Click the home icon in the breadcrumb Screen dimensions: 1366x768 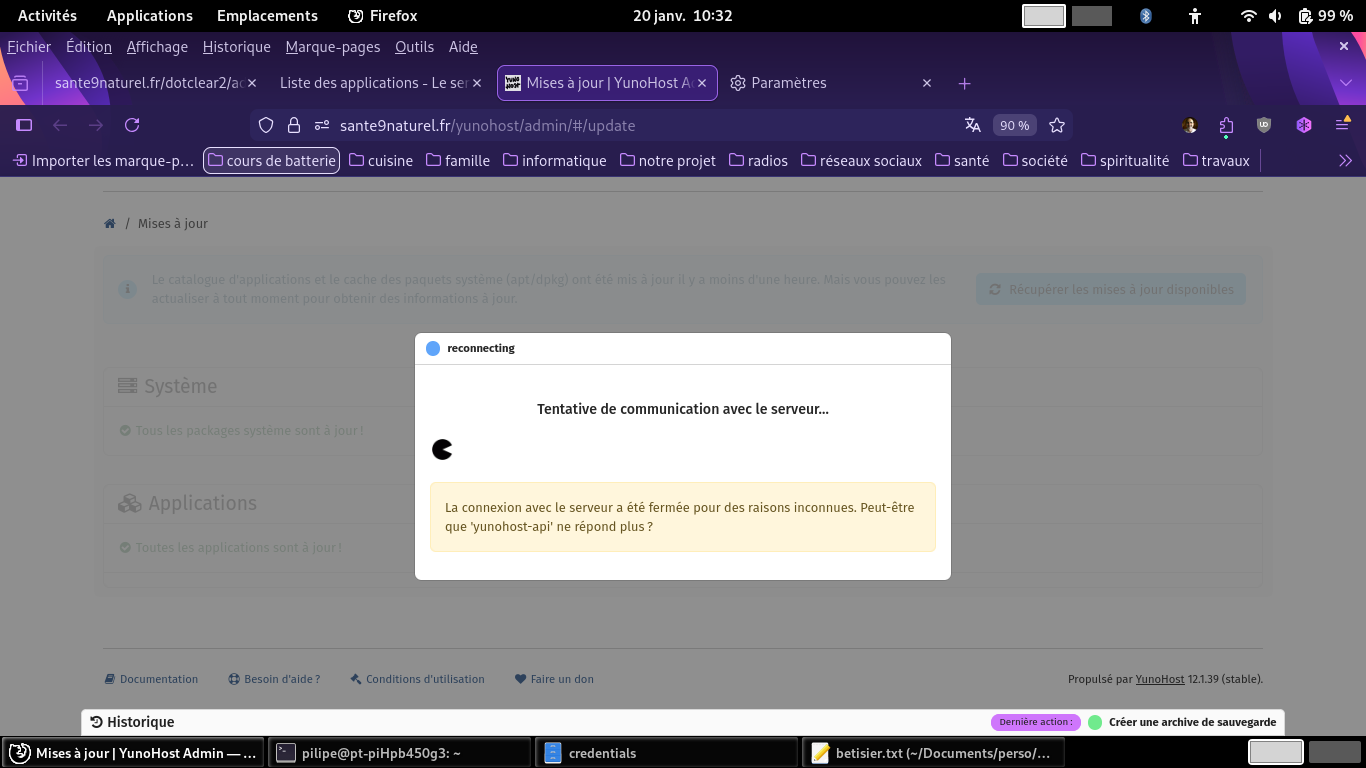[110, 223]
